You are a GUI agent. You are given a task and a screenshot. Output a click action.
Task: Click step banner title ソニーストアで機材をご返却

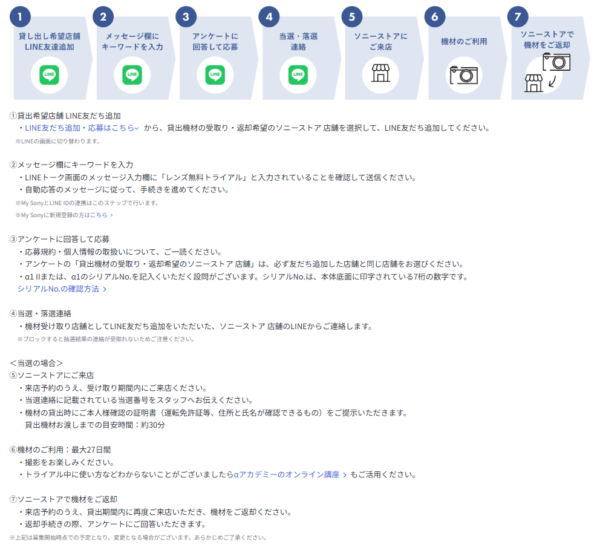[x=547, y=40]
